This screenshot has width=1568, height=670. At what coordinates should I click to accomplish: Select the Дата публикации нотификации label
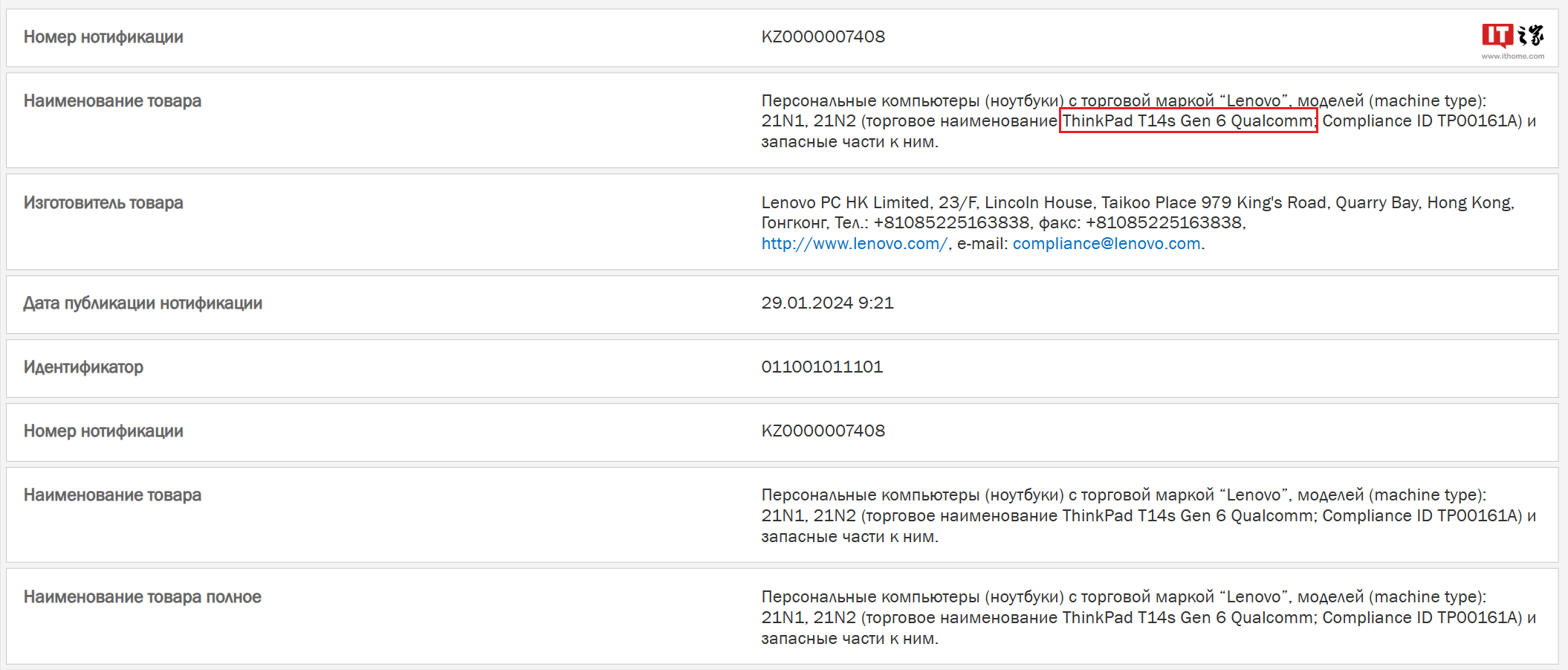click(x=143, y=303)
